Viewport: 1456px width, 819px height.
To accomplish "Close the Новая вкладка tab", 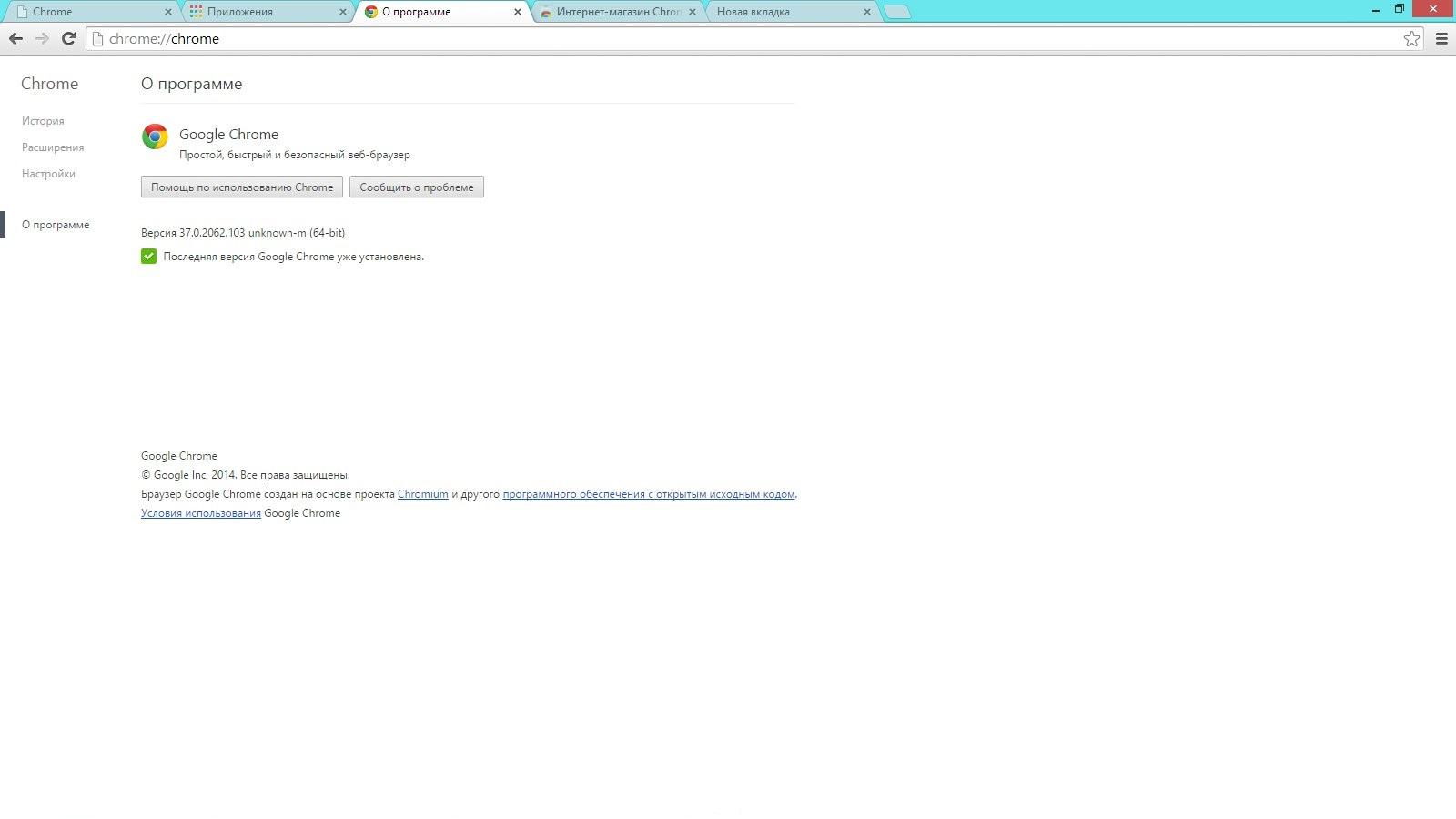I will (x=866, y=12).
